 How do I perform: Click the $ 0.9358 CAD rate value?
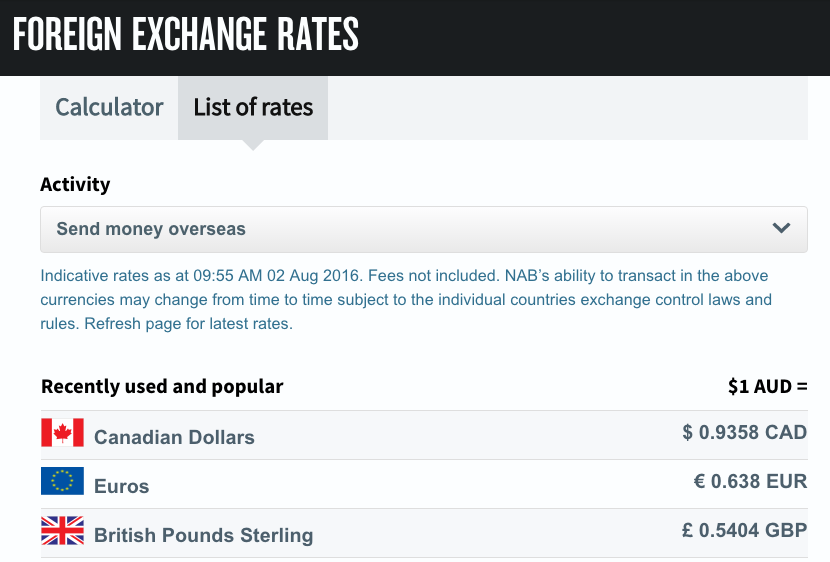(x=745, y=432)
